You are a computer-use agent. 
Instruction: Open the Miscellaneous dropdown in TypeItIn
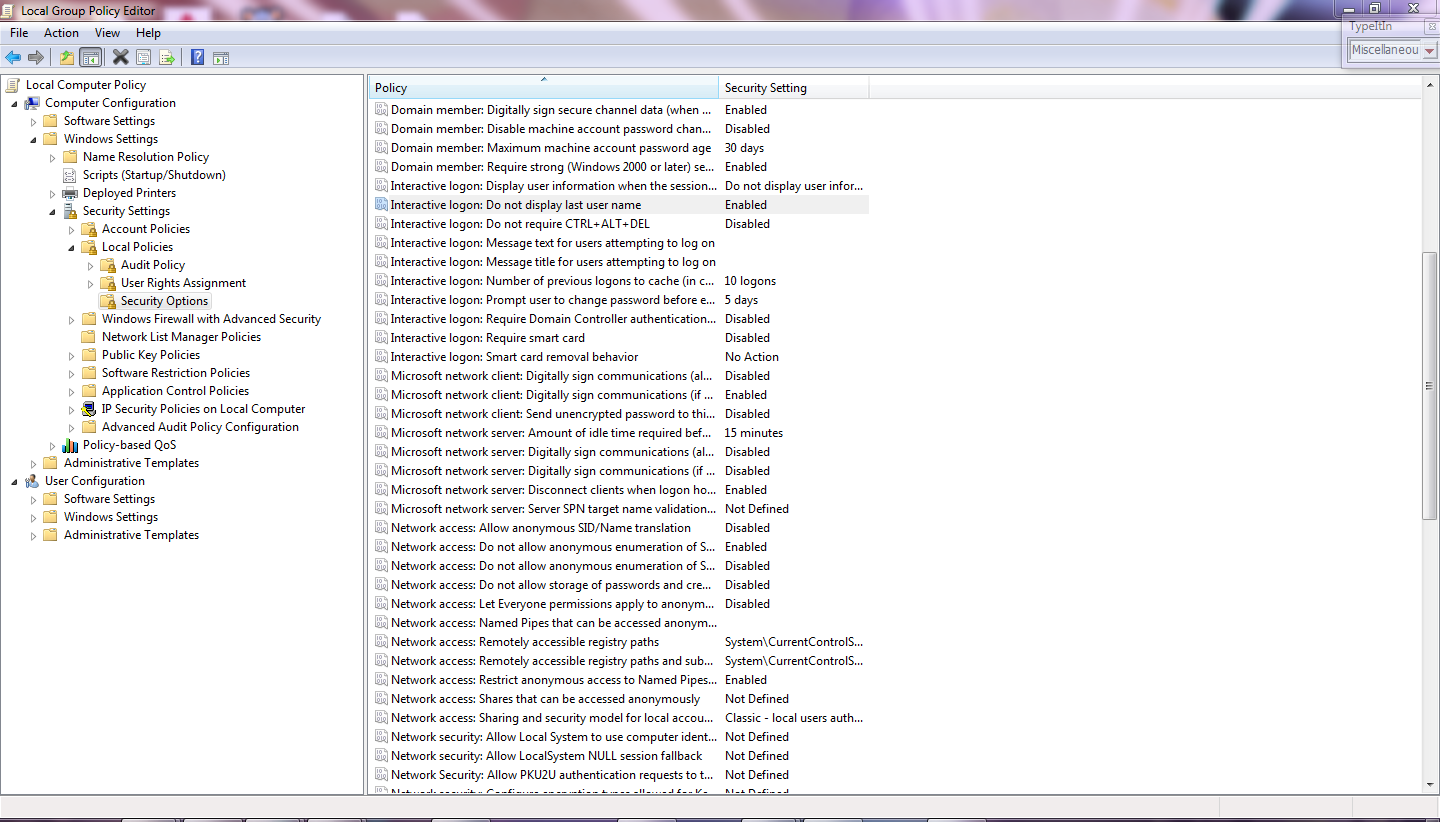click(x=1430, y=50)
